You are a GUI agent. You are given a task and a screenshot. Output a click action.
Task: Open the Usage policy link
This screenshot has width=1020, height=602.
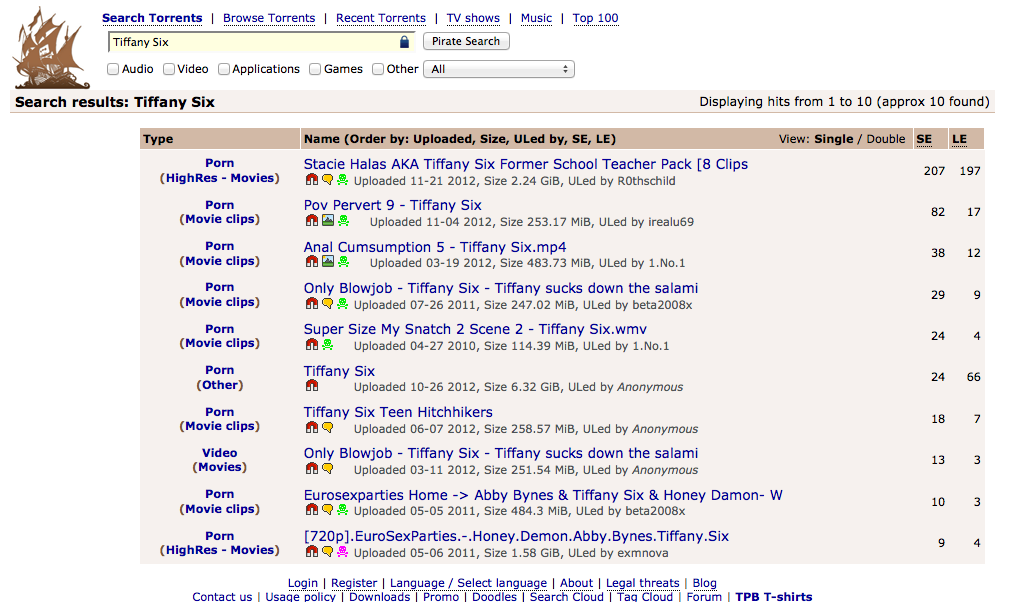click(301, 596)
